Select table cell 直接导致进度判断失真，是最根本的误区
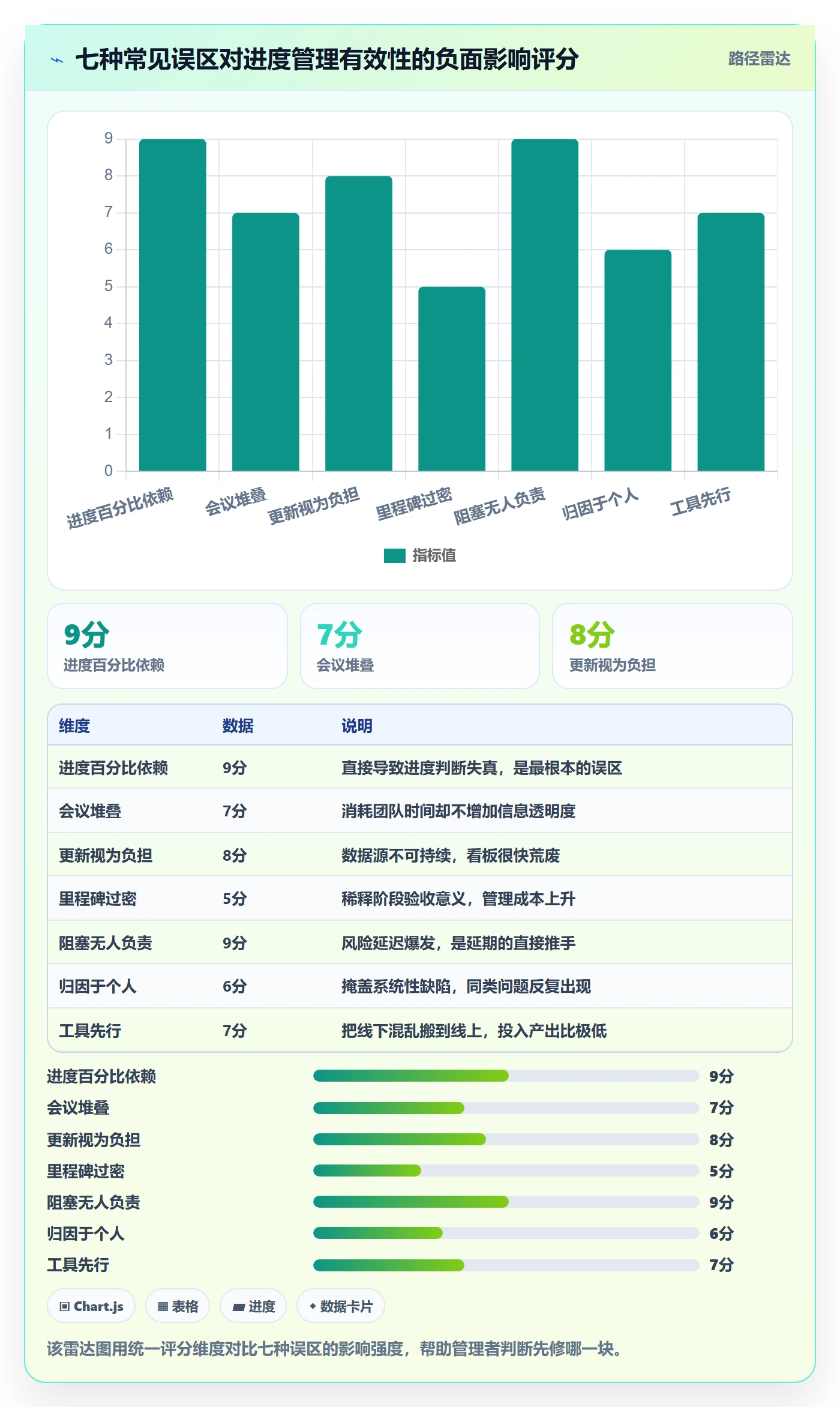 [482, 768]
